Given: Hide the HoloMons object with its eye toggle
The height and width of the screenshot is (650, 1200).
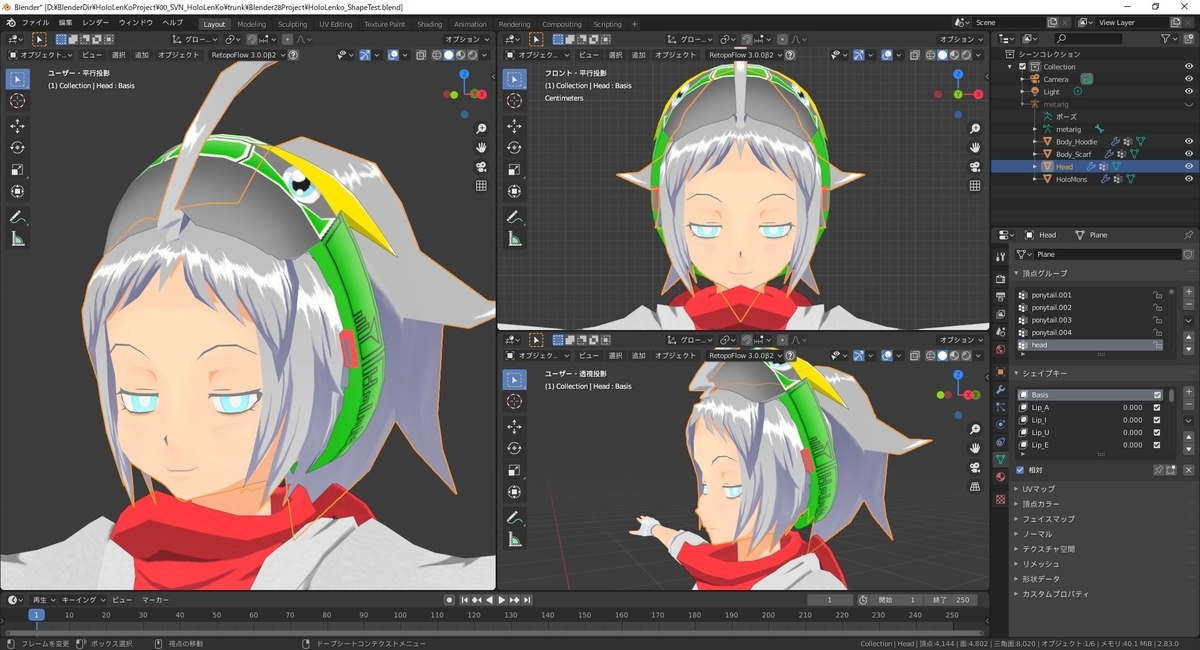Looking at the screenshot, I should coord(1189,178).
